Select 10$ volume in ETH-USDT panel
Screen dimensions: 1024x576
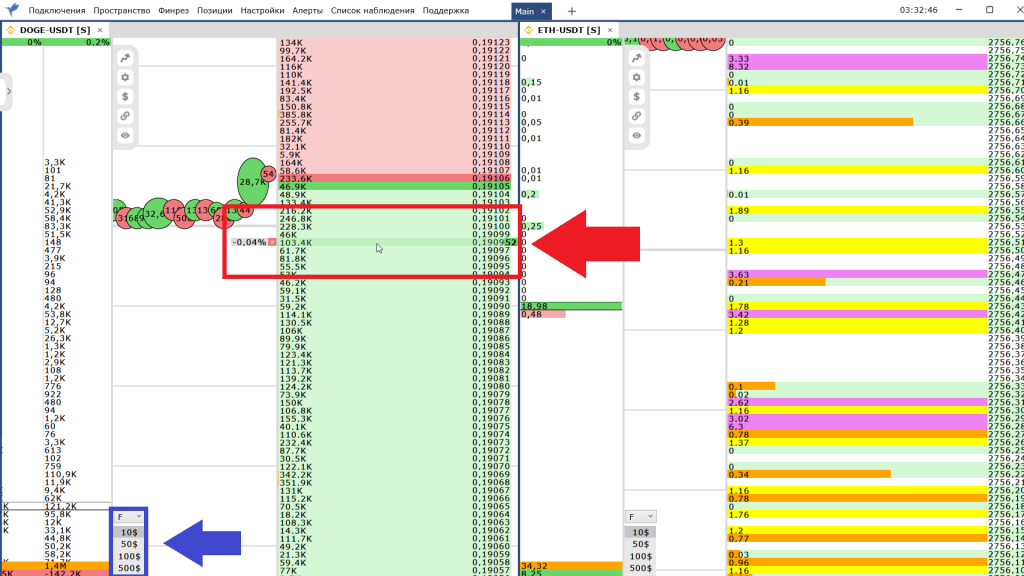641,532
